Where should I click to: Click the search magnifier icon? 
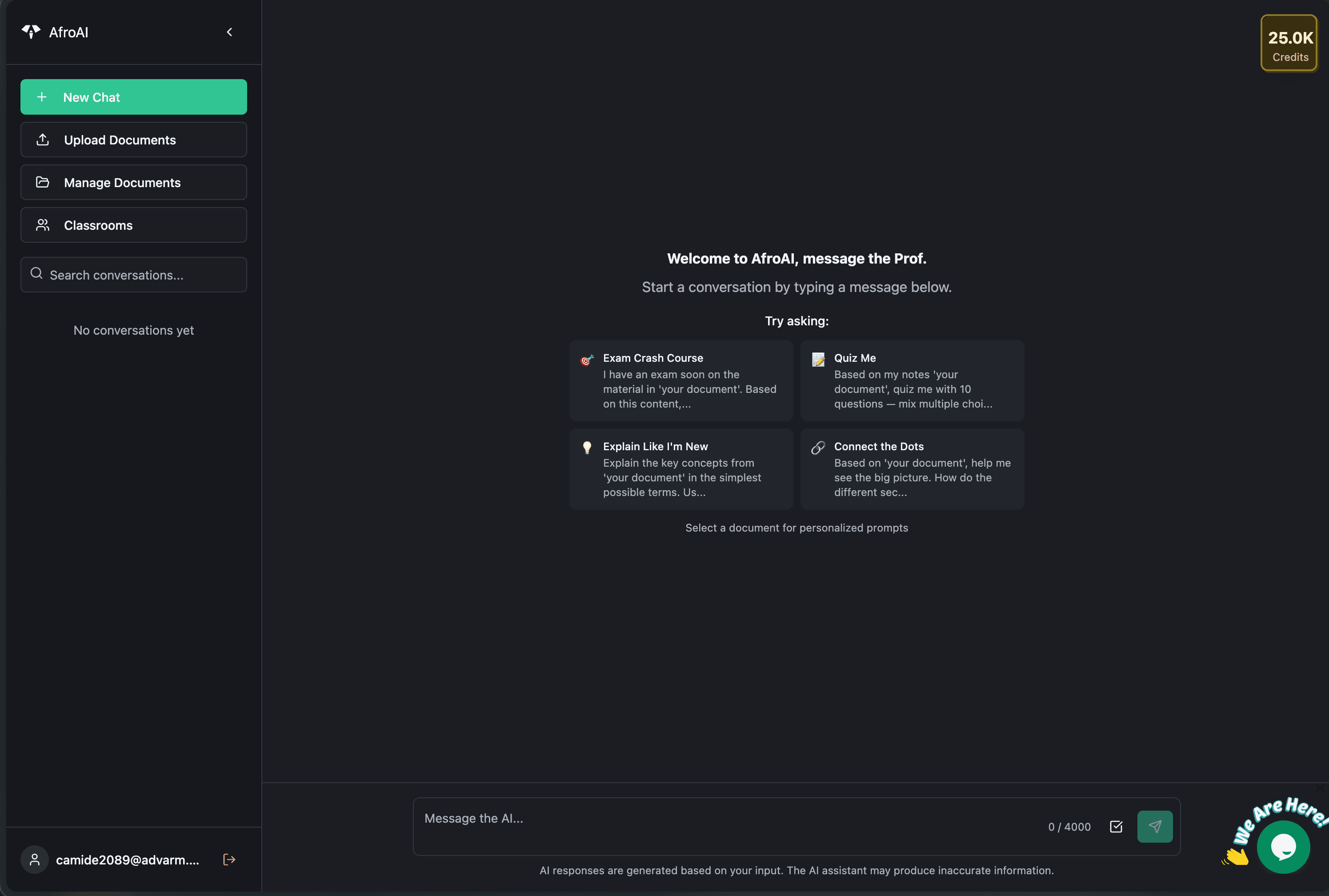pos(36,274)
